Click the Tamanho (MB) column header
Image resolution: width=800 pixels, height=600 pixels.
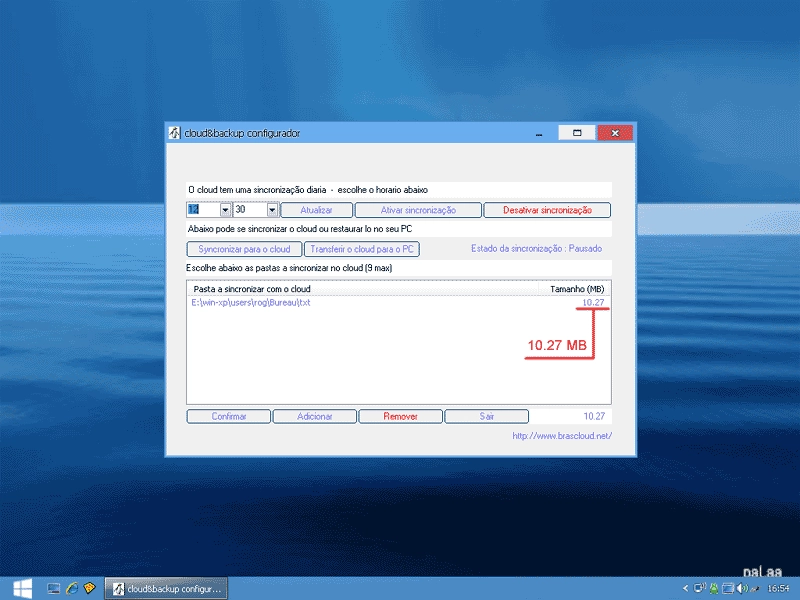tap(574, 289)
